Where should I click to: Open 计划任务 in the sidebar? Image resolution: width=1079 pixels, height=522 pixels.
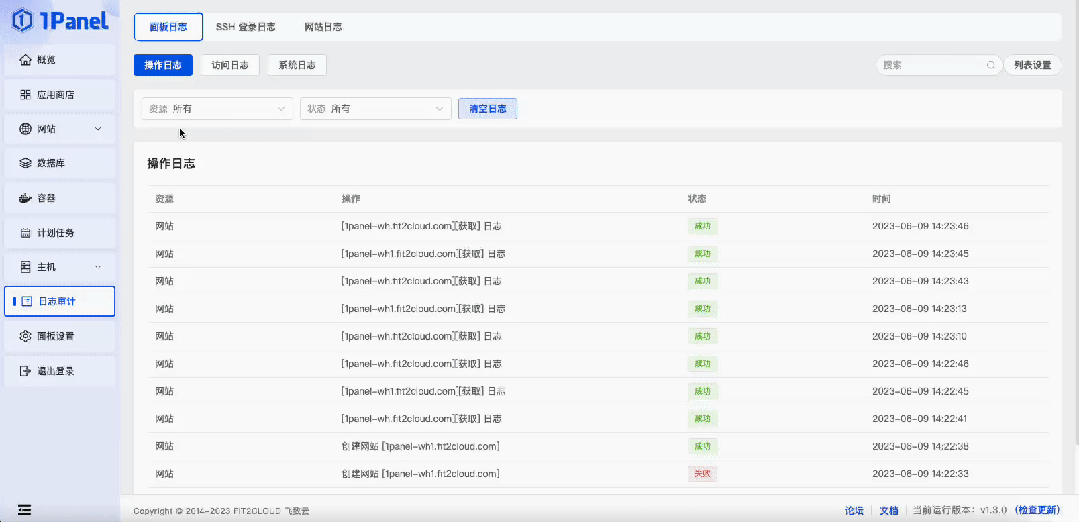(x=59, y=232)
